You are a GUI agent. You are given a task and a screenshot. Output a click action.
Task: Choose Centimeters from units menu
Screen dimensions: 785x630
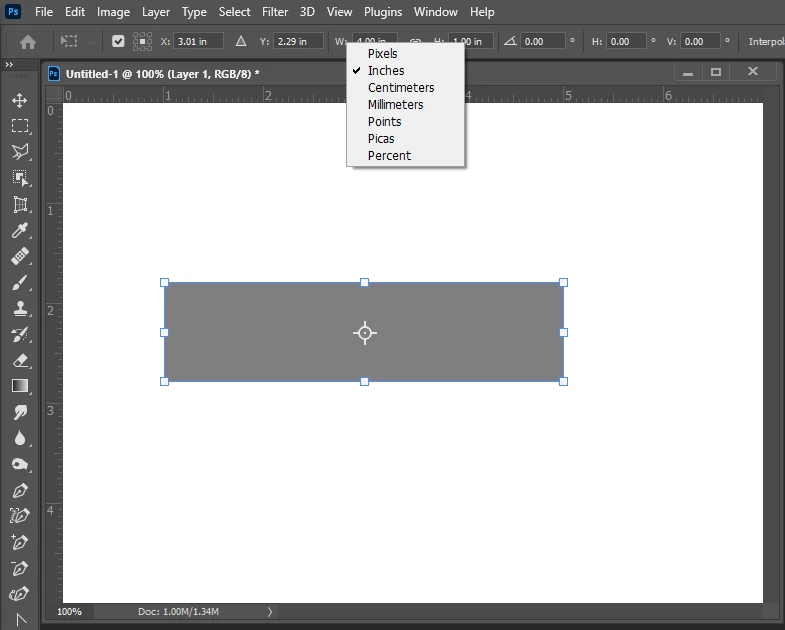[406, 88]
